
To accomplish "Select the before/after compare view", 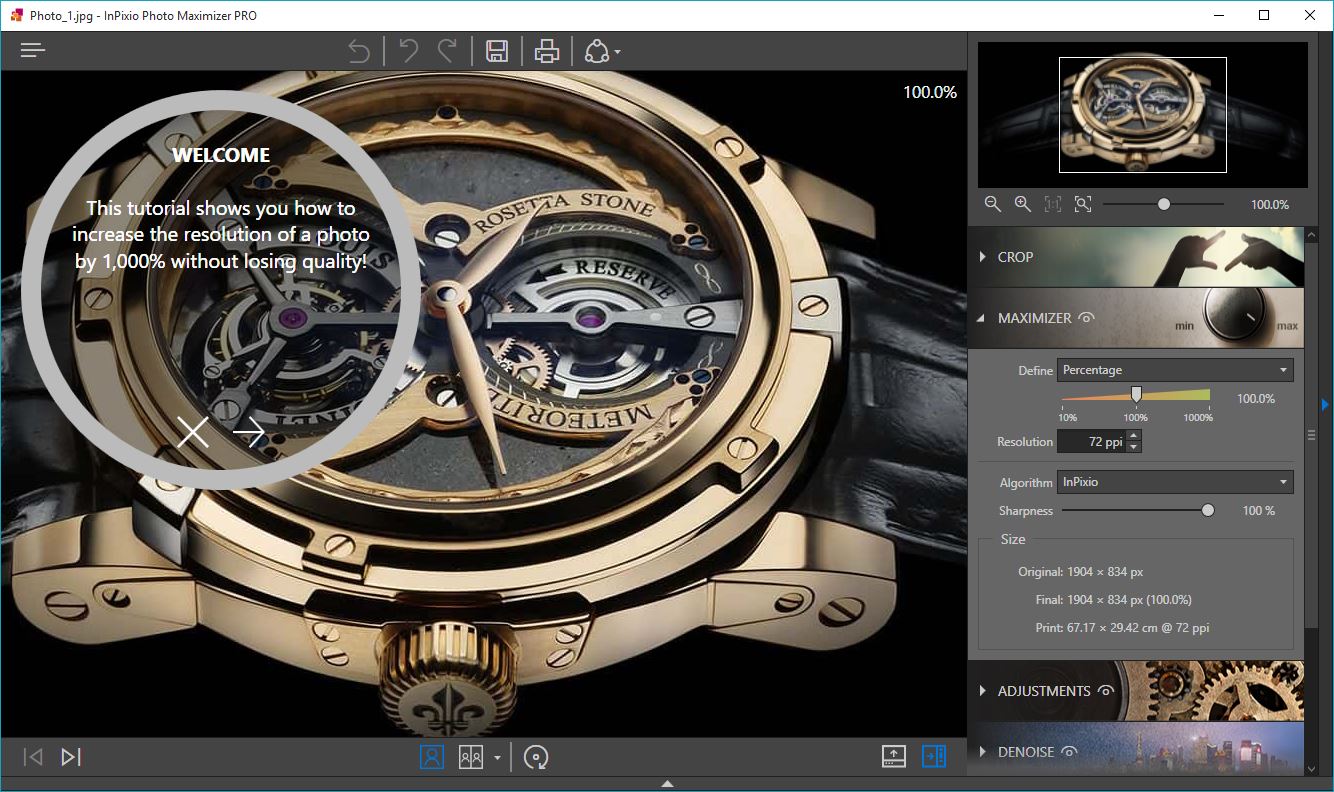I will [x=471, y=757].
